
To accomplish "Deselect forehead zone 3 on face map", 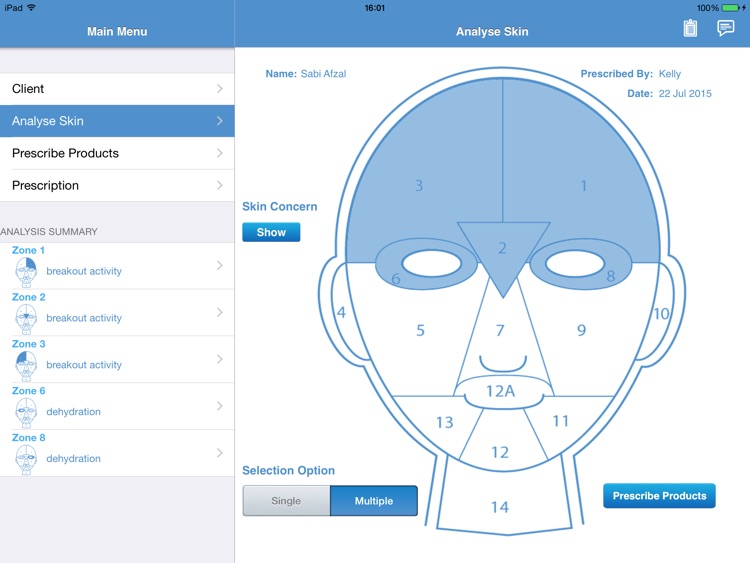I will click(419, 185).
